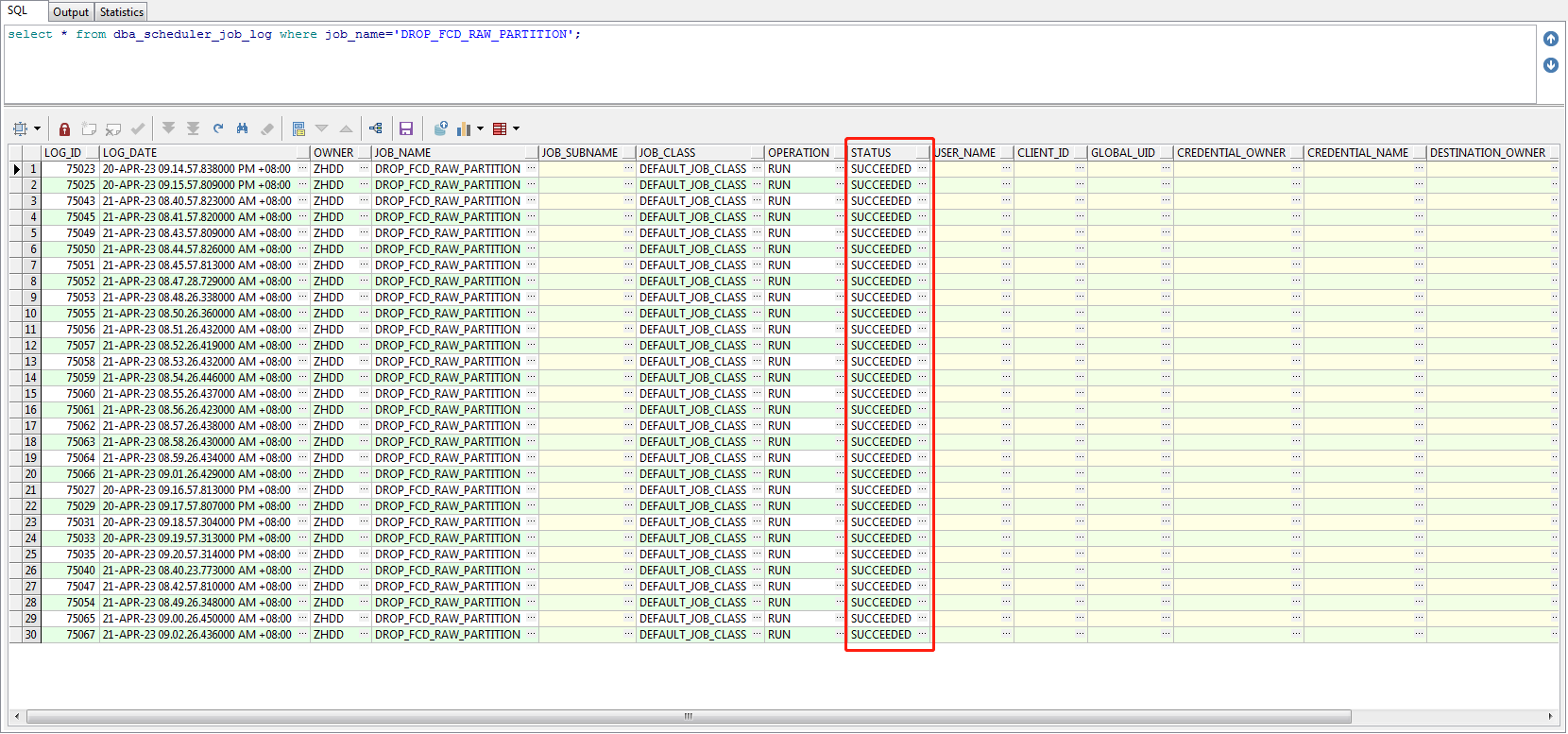The height and width of the screenshot is (734, 1568).
Task: Click the OWNER column header
Action: (x=341, y=152)
